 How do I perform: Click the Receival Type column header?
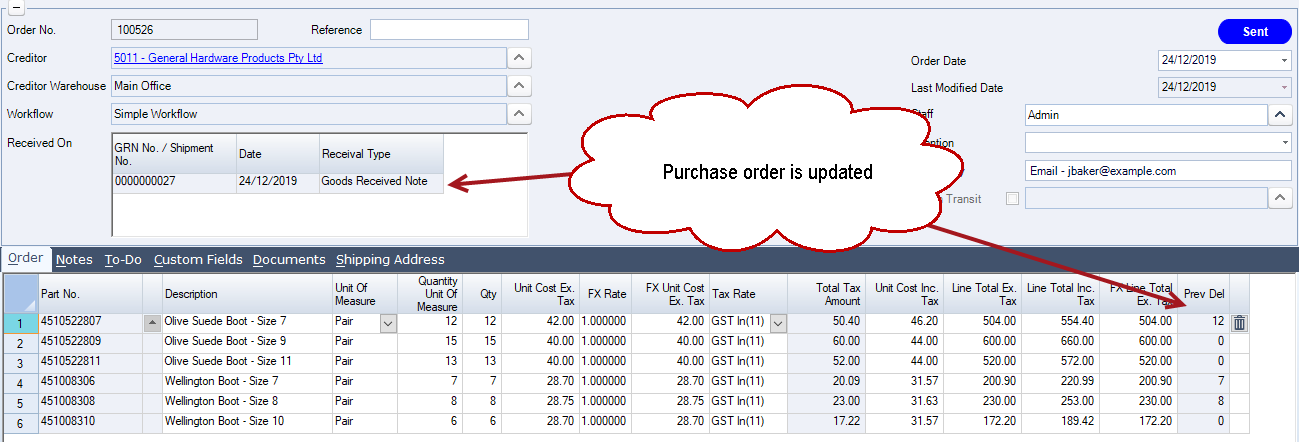point(381,154)
